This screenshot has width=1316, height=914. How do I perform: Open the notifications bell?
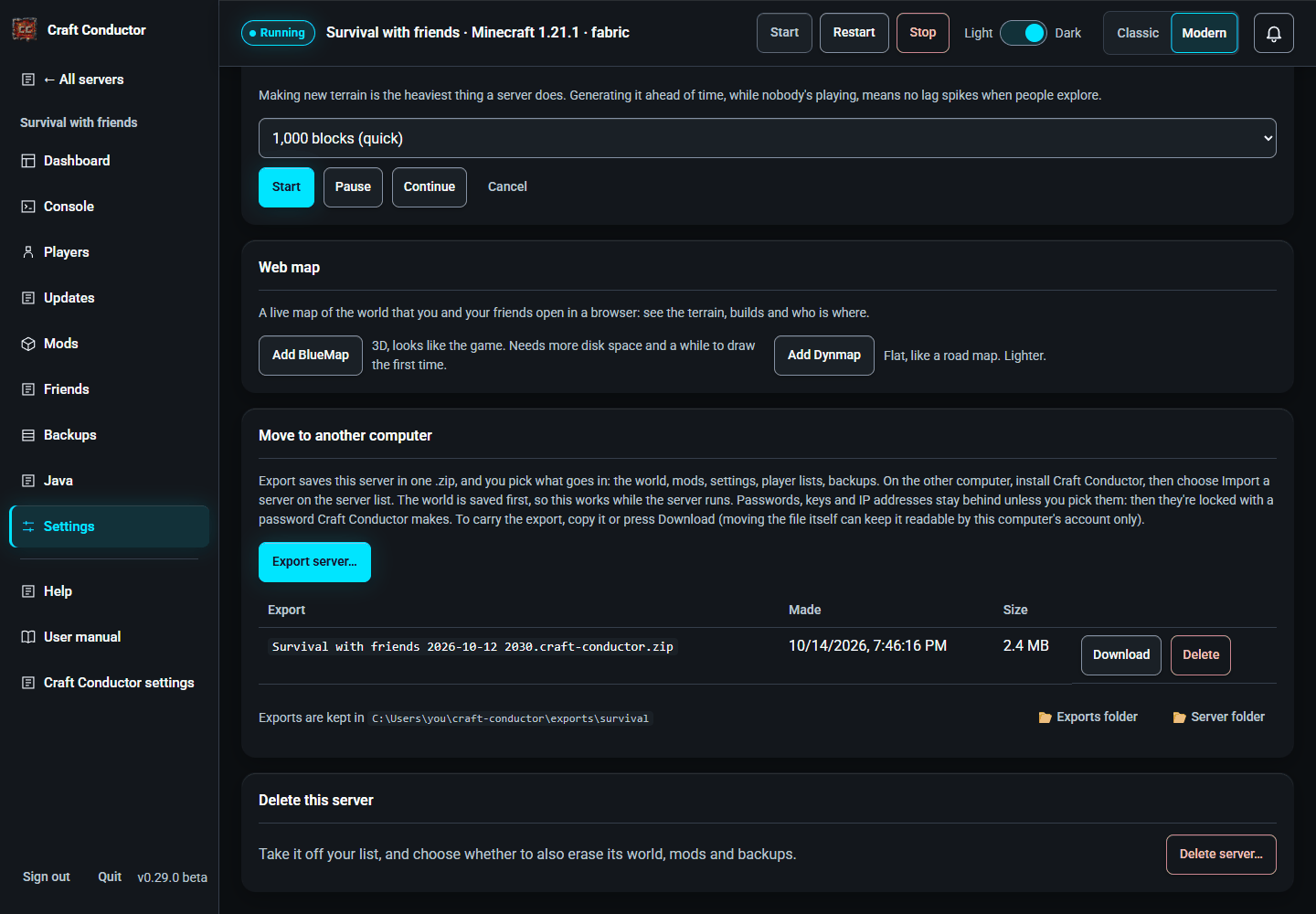[1273, 33]
